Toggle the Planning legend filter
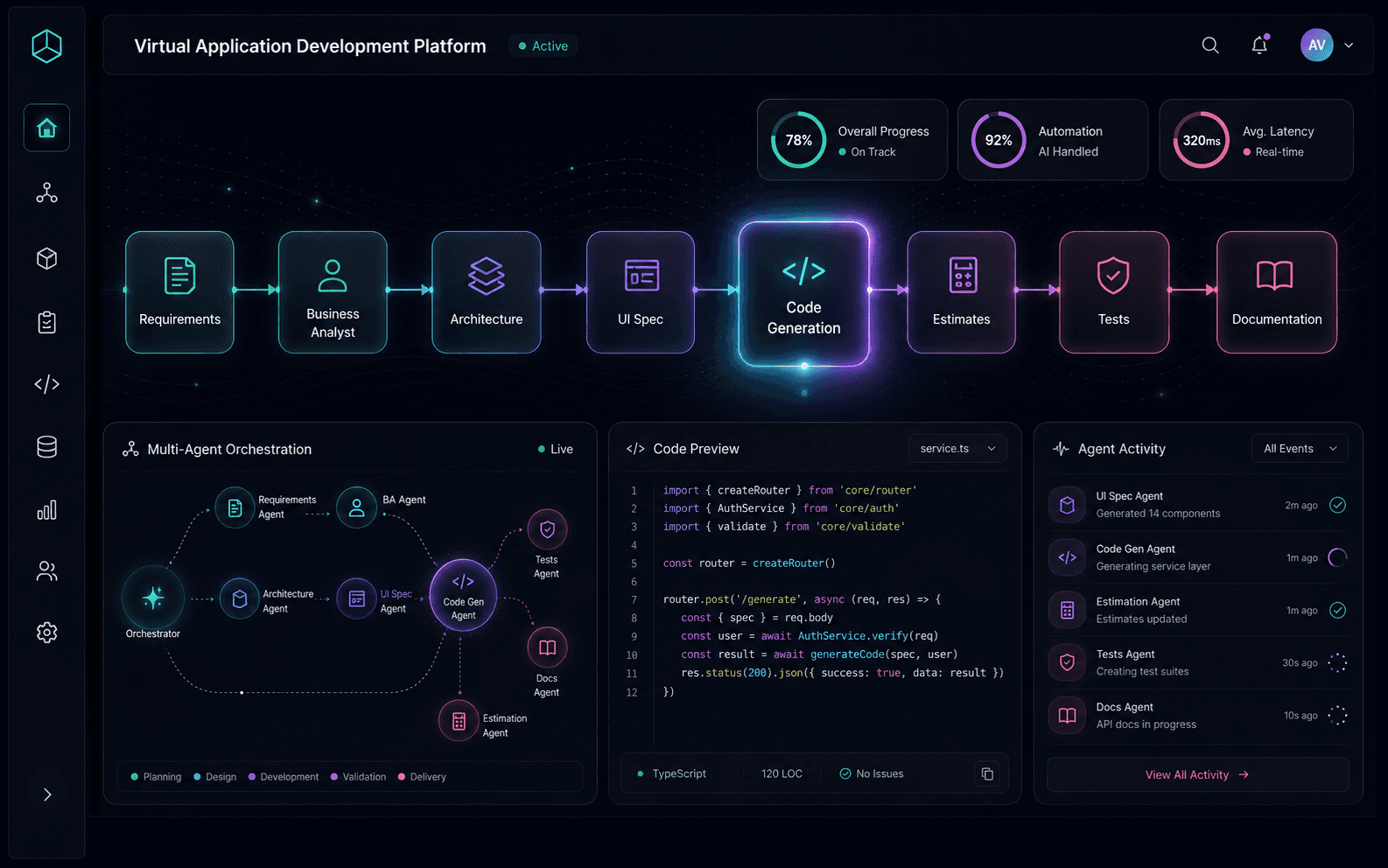Viewport: 1388px width, 868px height. click(157, 777)
